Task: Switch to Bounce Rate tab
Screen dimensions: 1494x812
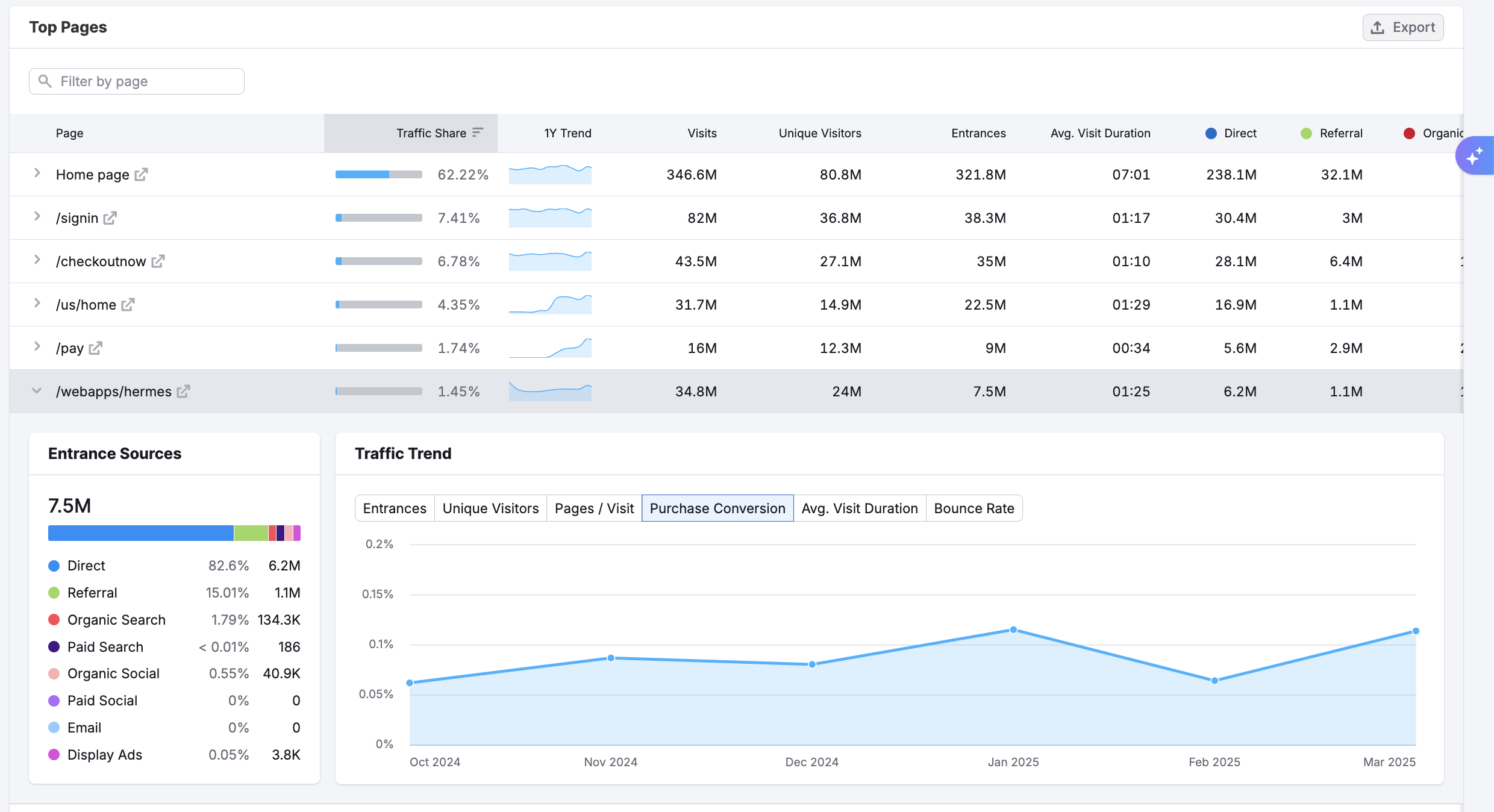Action: 974,508
